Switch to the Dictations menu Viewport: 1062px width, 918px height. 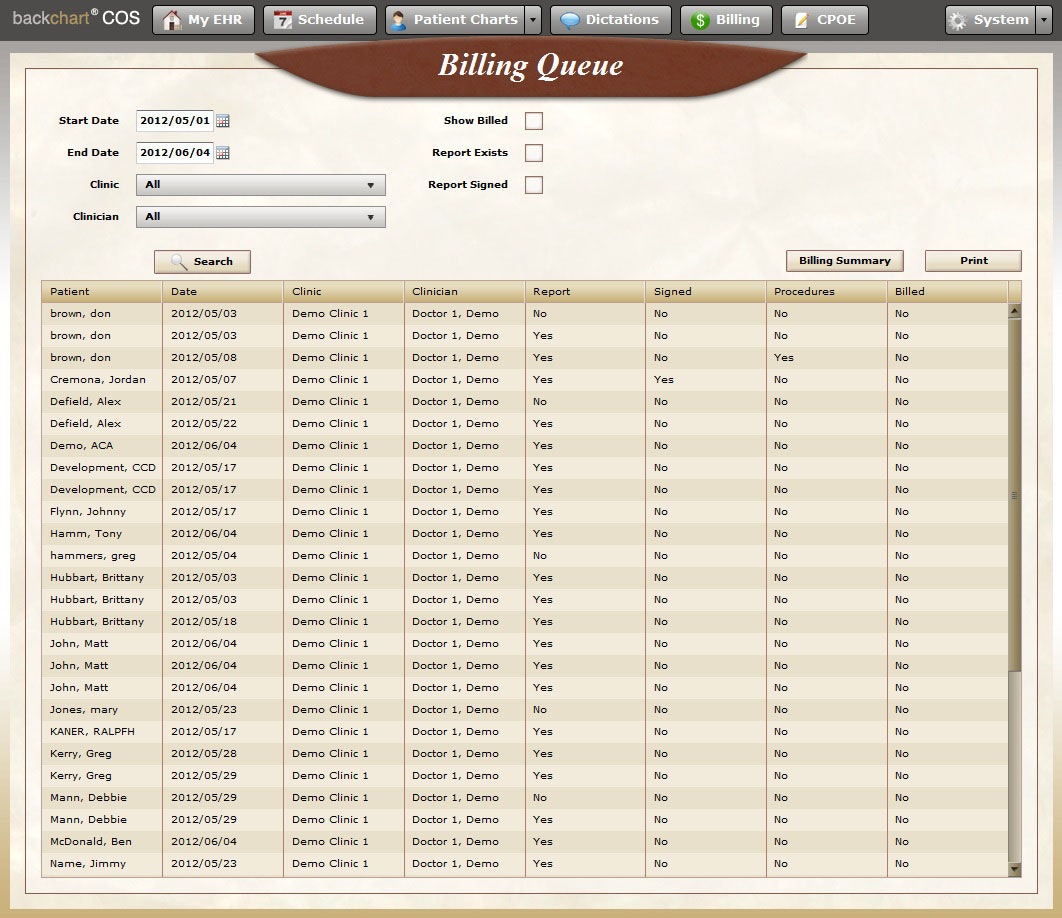click(x=610, y=19)
